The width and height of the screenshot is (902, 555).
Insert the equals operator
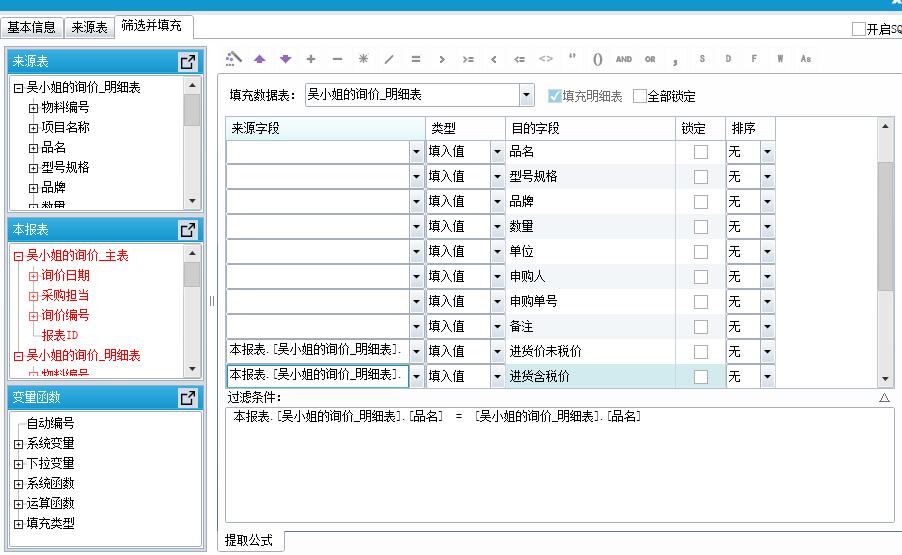416,59
